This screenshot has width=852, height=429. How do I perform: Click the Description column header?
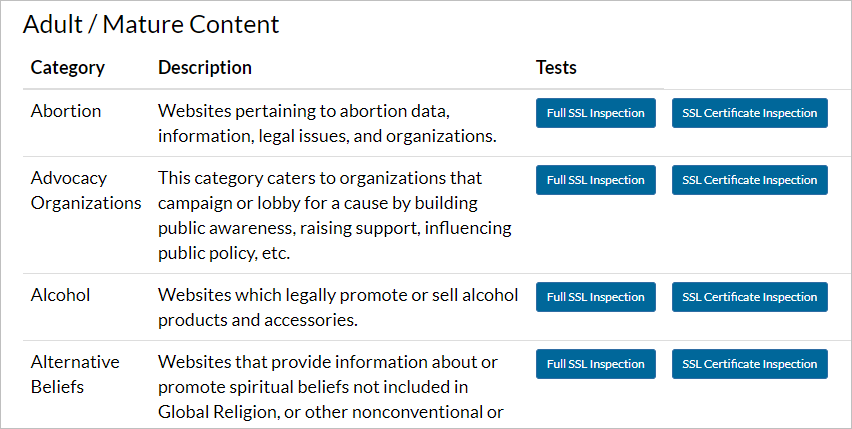pyautogui.click(x=205, y=68)
